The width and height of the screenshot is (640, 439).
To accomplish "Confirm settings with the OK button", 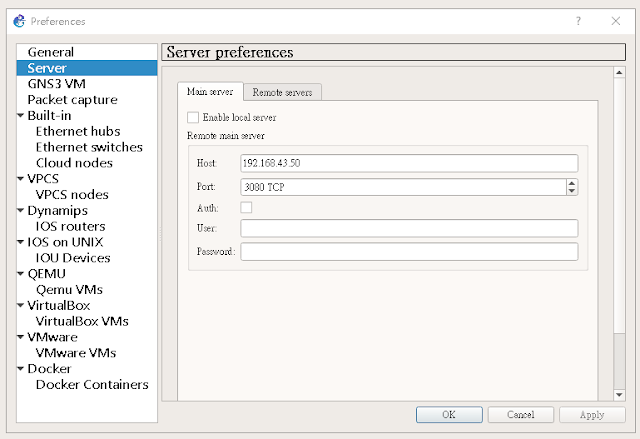I will (x=449, y=415).
